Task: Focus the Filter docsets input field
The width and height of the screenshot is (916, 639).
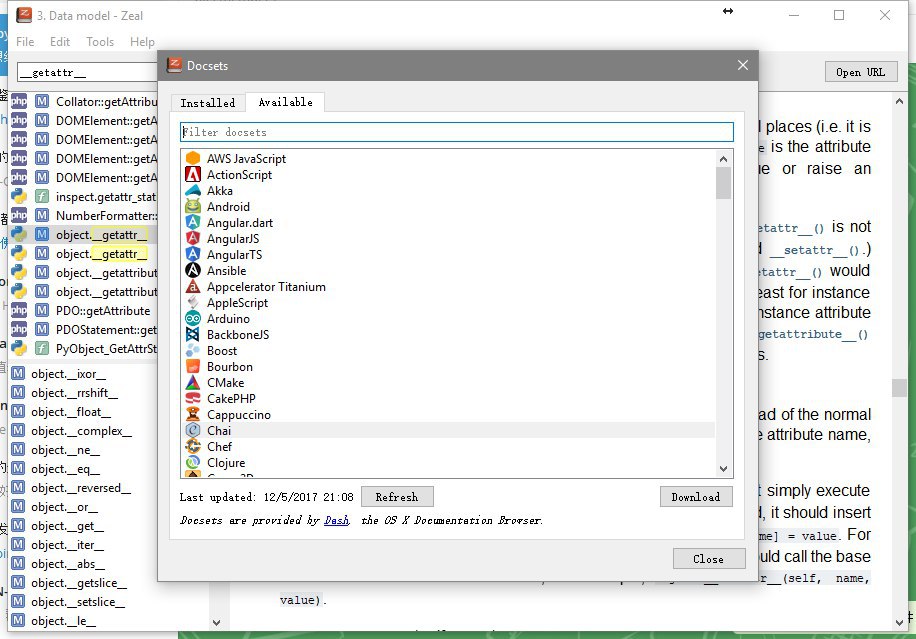Action: point(456,132)
